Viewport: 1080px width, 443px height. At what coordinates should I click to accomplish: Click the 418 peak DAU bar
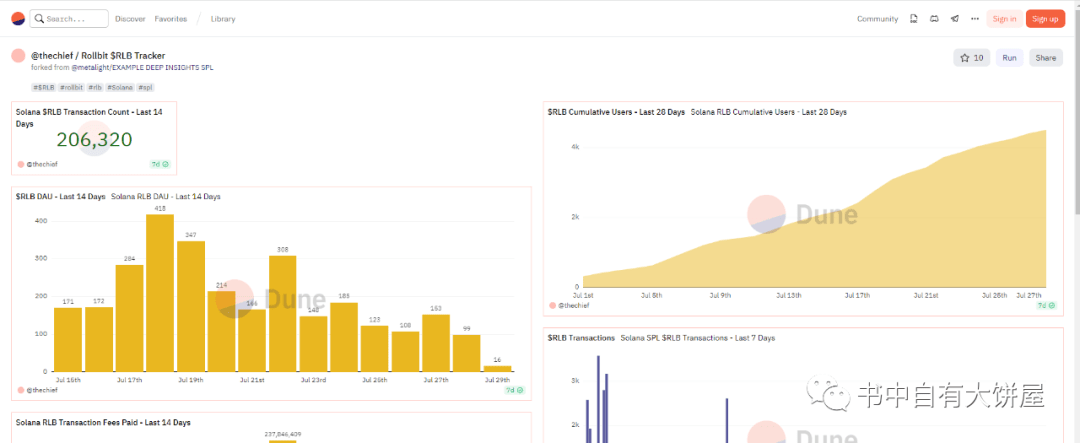point(160,293)
